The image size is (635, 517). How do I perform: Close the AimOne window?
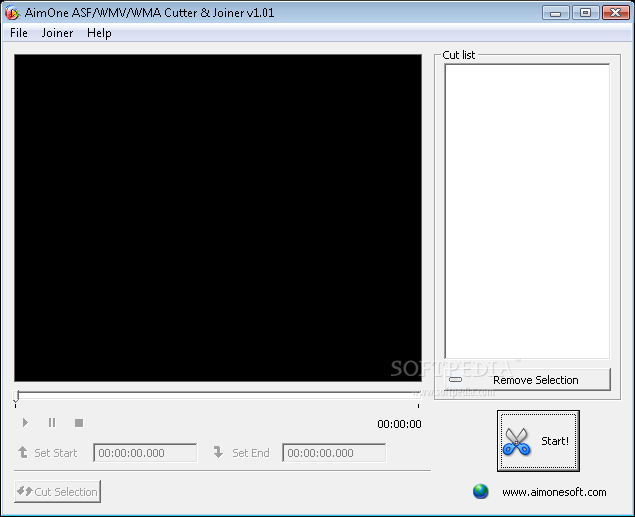[x=616, y=13]
